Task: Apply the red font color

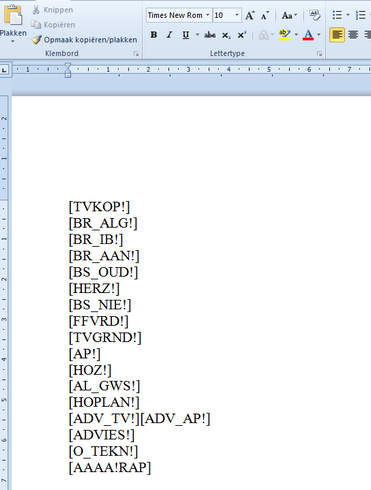Action: [308, 35]
